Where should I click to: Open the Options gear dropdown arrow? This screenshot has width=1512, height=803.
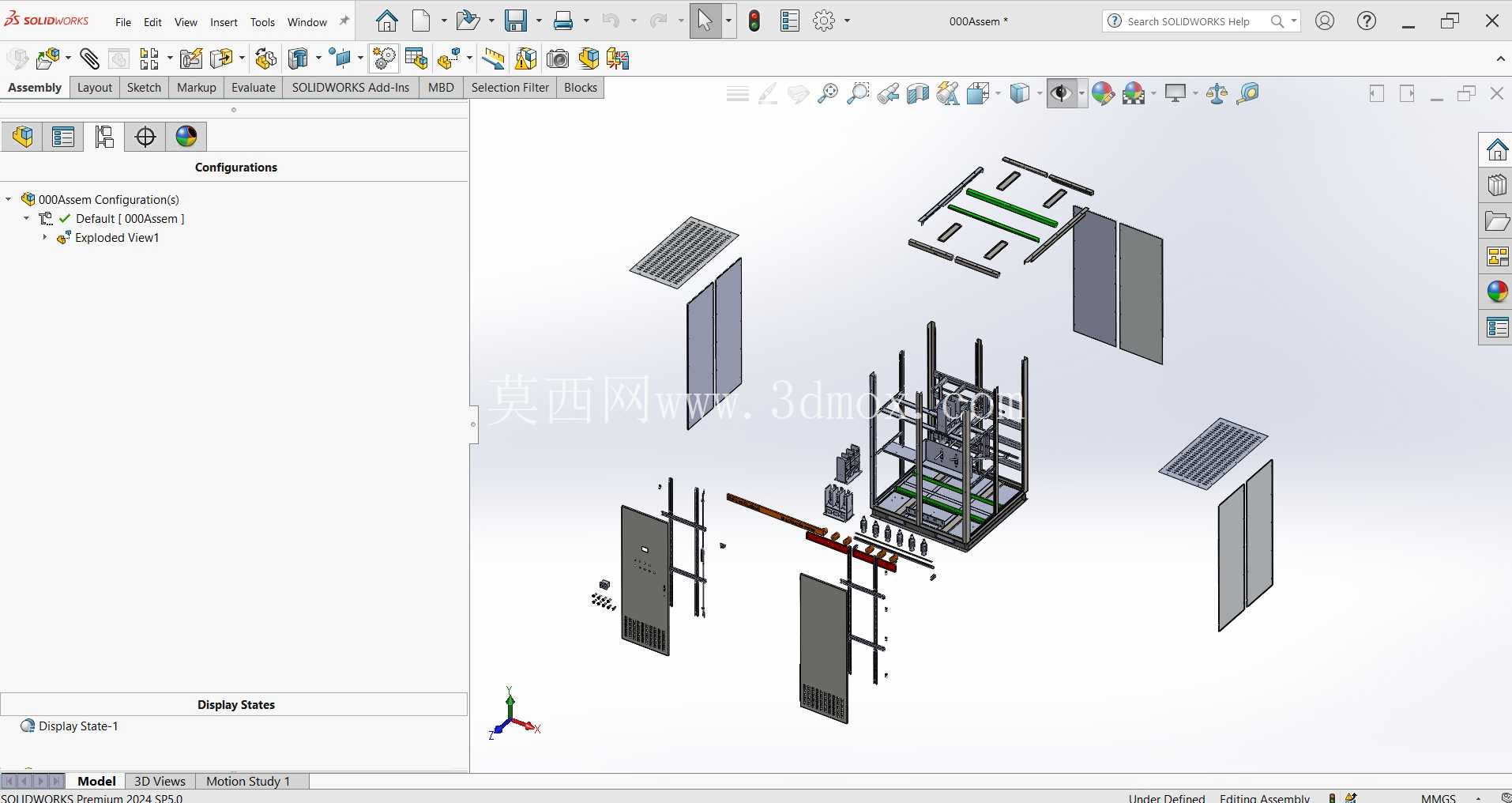click(x=847, y=21)
